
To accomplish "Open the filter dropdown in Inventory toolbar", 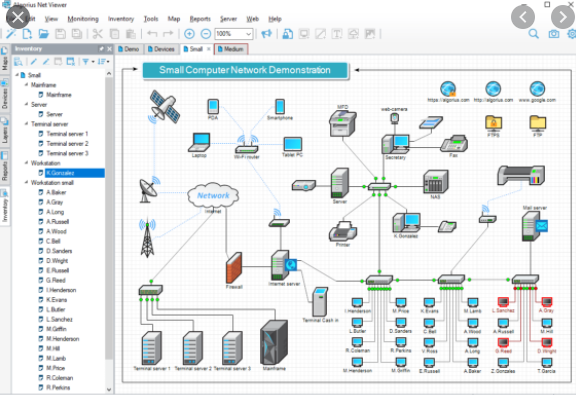I will tap(88, 61).
